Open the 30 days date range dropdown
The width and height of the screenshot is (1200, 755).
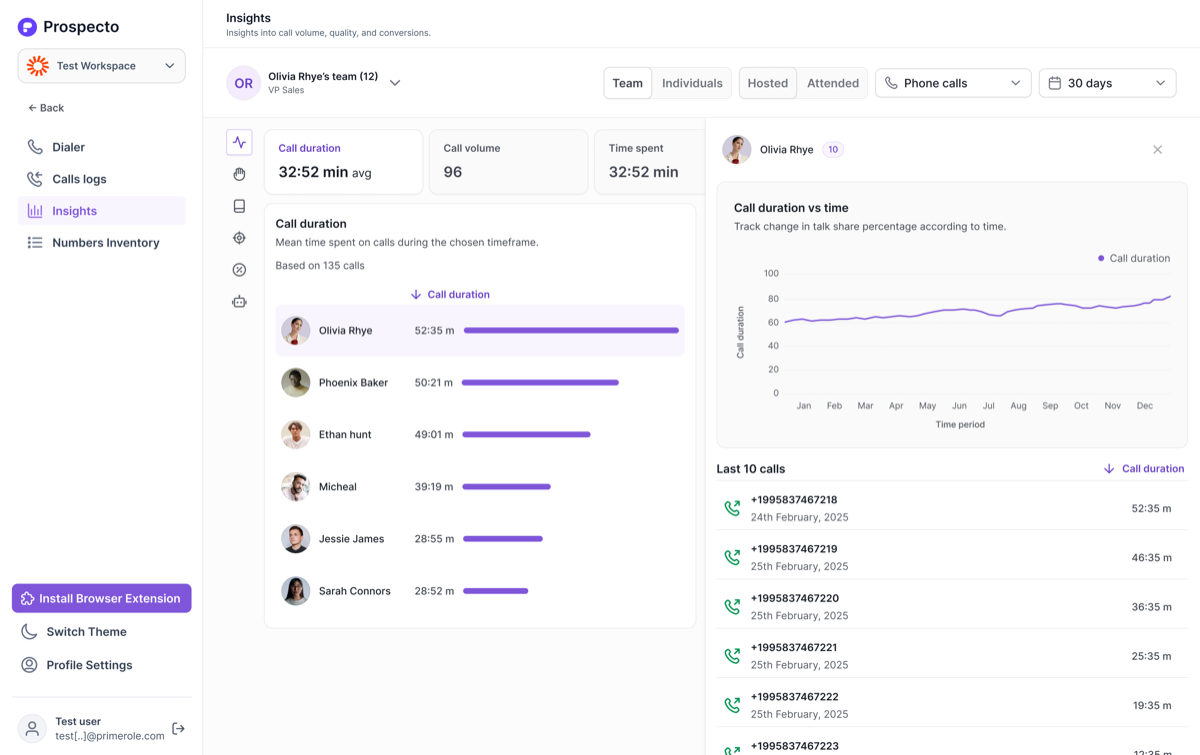1107,83
